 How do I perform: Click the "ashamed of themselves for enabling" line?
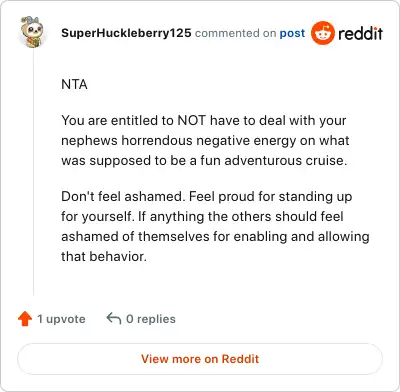pyautogui.click(x=215, y=236)
